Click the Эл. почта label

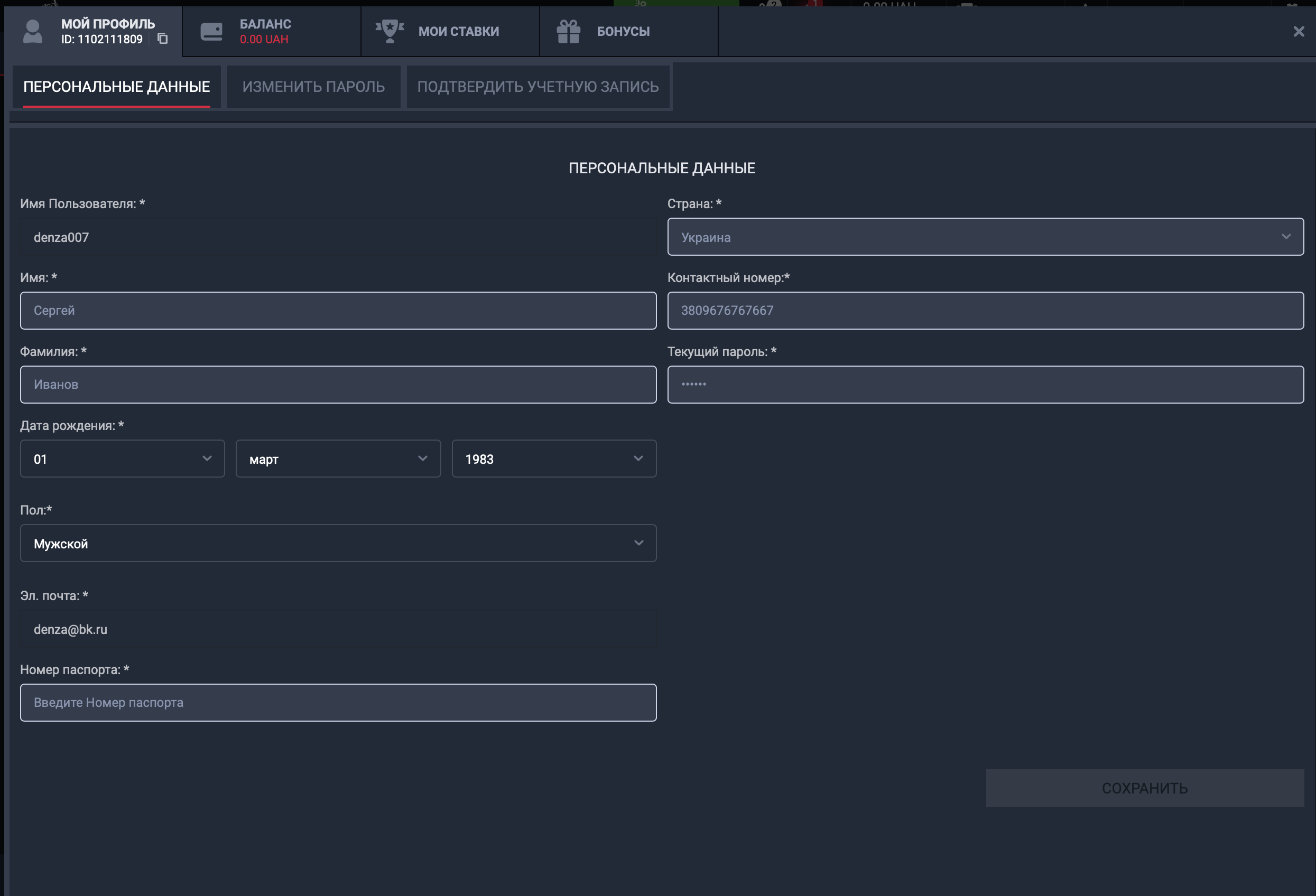54,595
